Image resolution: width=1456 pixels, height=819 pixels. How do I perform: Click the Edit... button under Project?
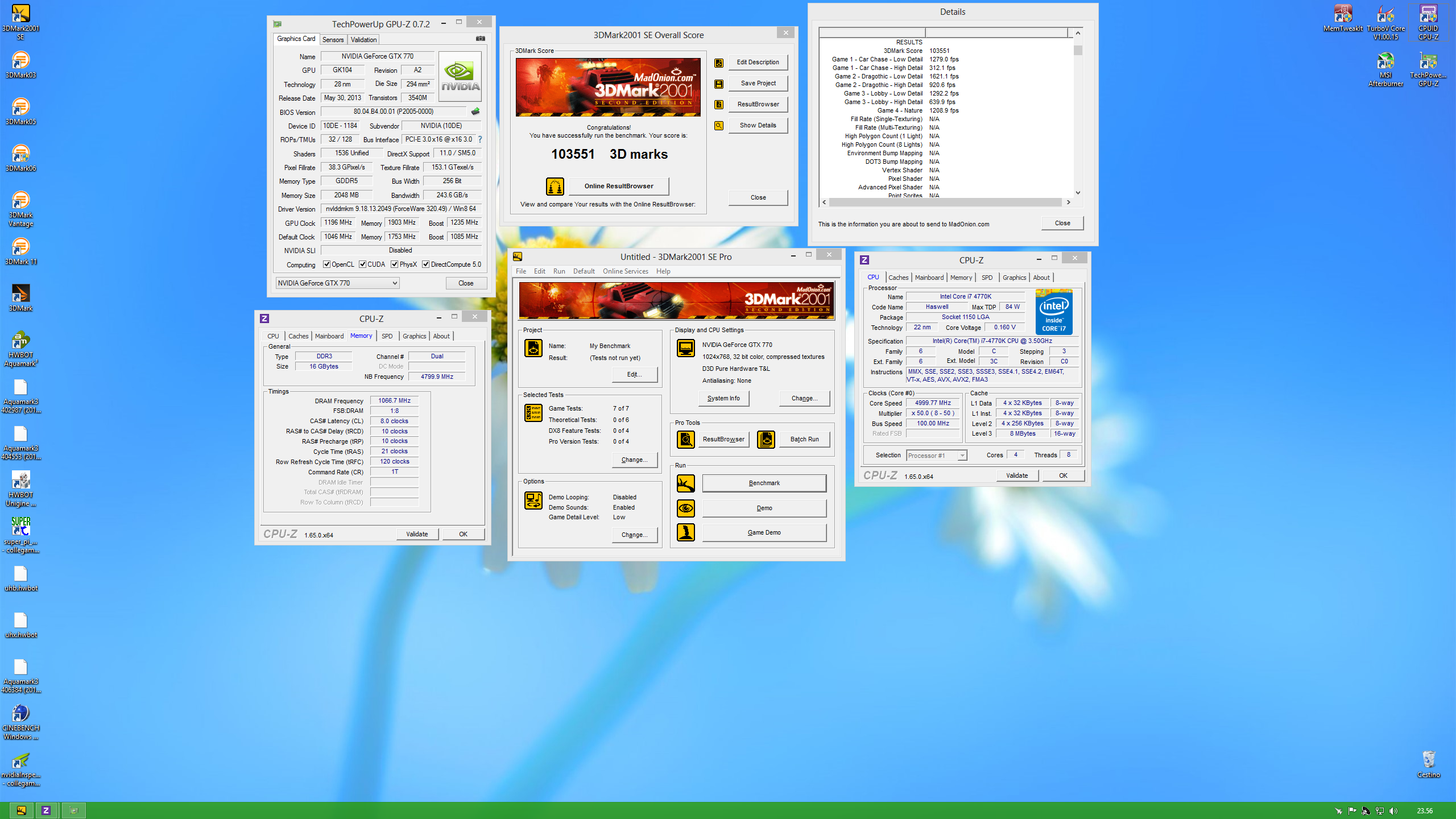[x=634, y=375]
